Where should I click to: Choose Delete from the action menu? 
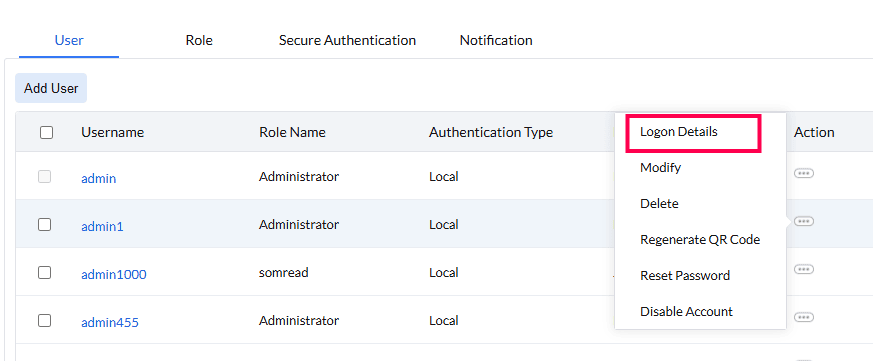[x=659, y=203]
